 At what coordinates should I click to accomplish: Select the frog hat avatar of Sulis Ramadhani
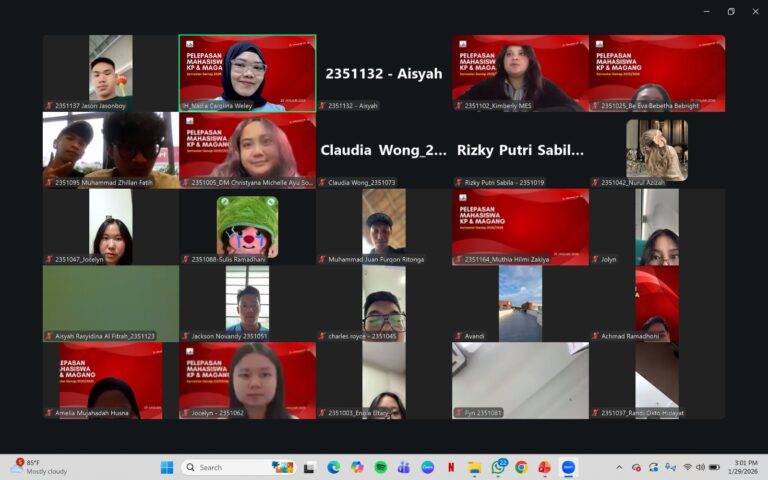(247, 227)
